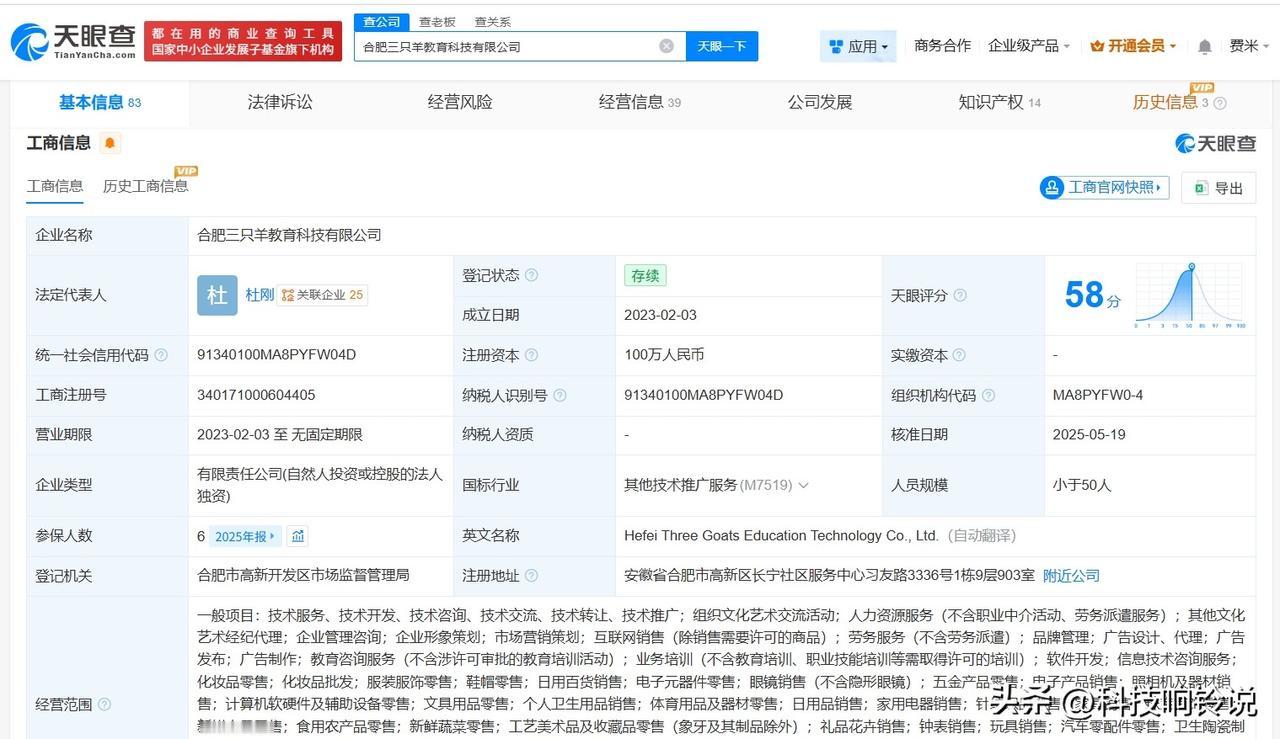Click the 合肥市高新开发区市场监督管理局 value

(x=303, y=575)
